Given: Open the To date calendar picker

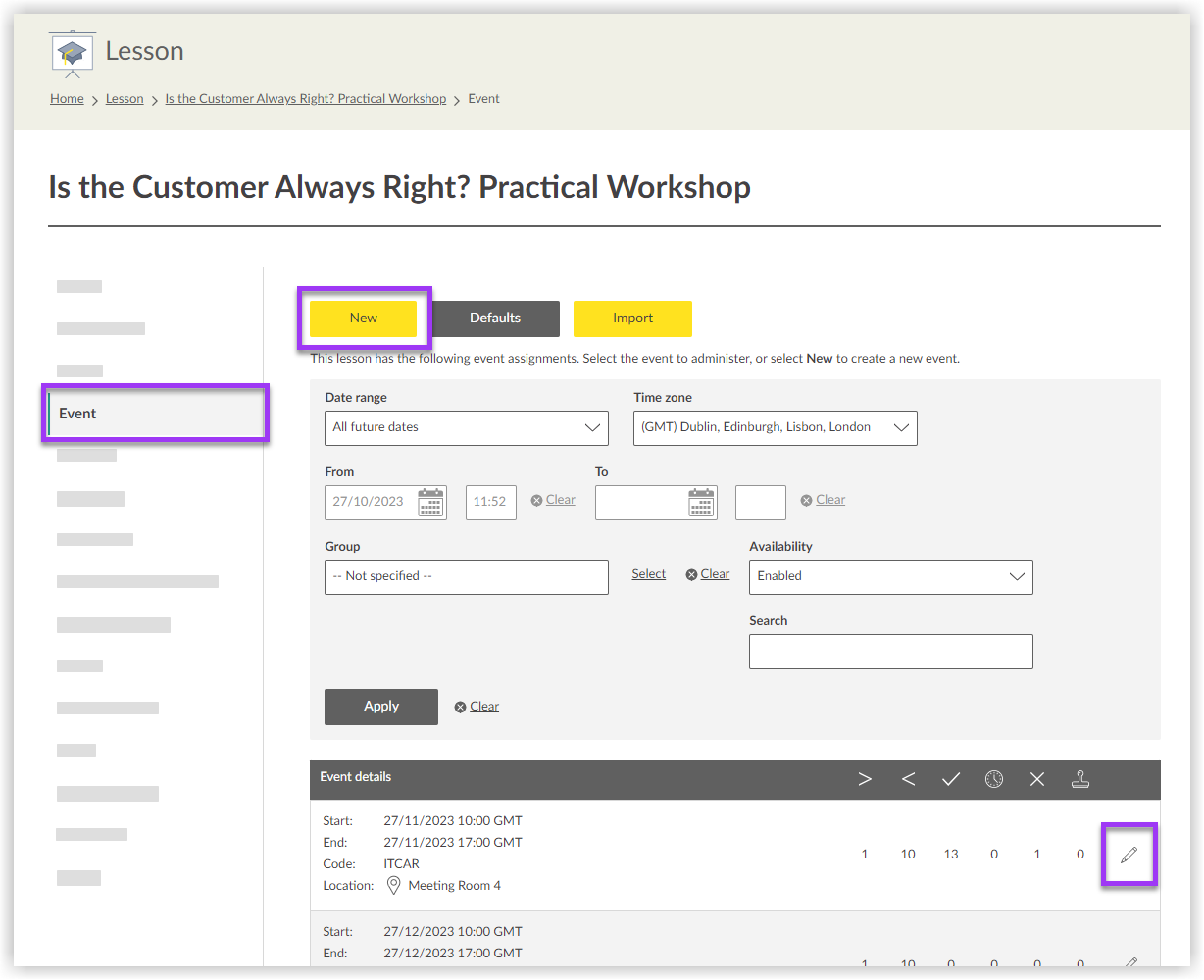Looking at the screenshot, I should click(x=701, y=502).
